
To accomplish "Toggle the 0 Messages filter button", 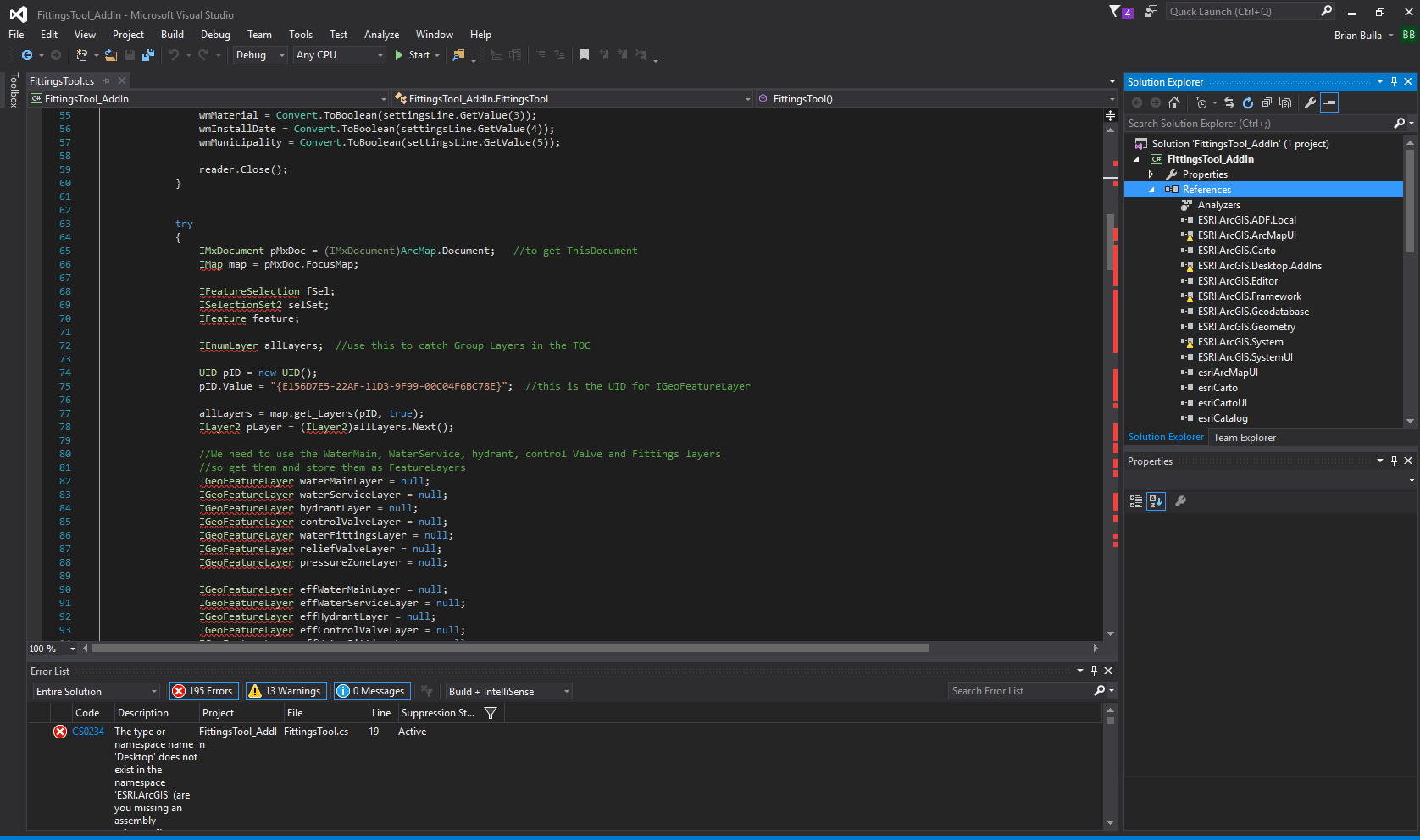I will pos(372,691).
